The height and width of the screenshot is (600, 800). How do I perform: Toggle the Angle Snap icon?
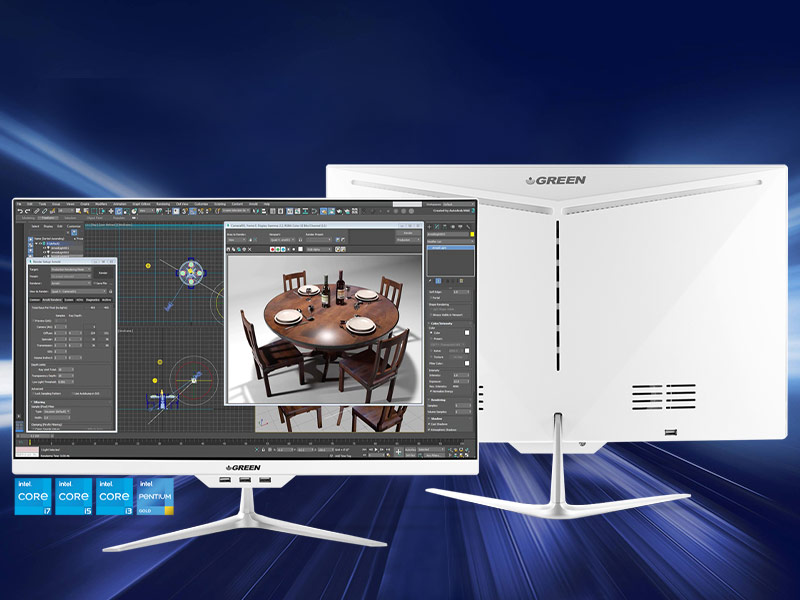(x=193, y=211)
